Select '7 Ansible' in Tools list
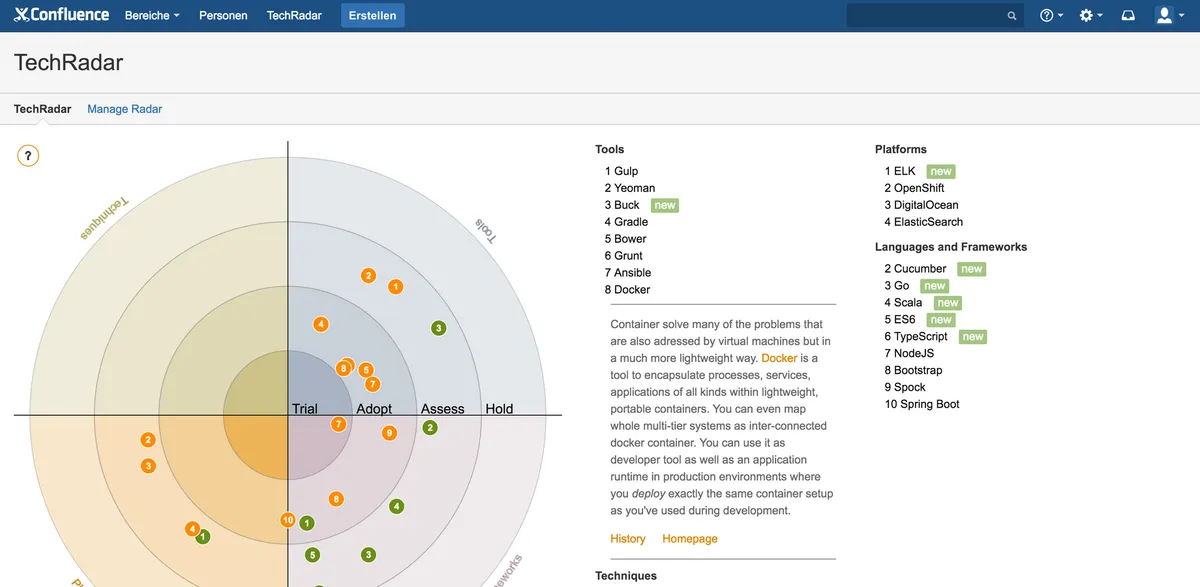This screenshot has width=1200, height=587. pos(628,273)
